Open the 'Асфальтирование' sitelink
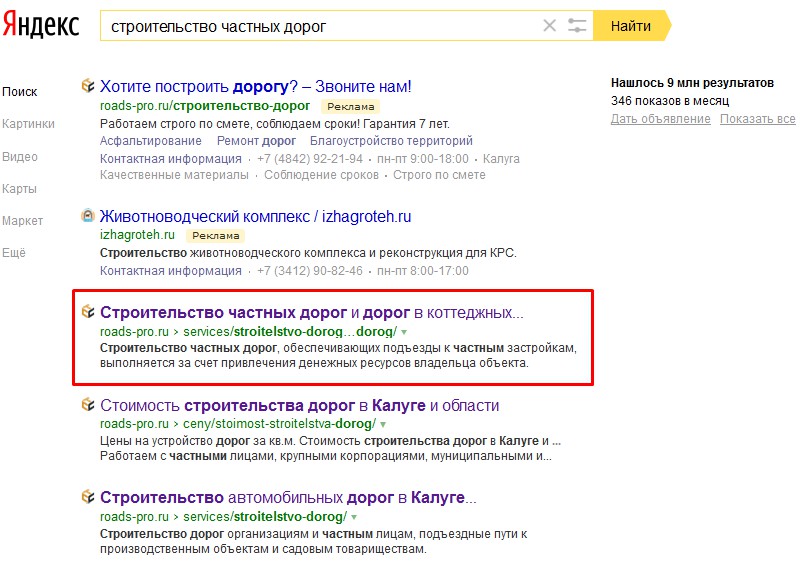802x561 pixels. 150,141
